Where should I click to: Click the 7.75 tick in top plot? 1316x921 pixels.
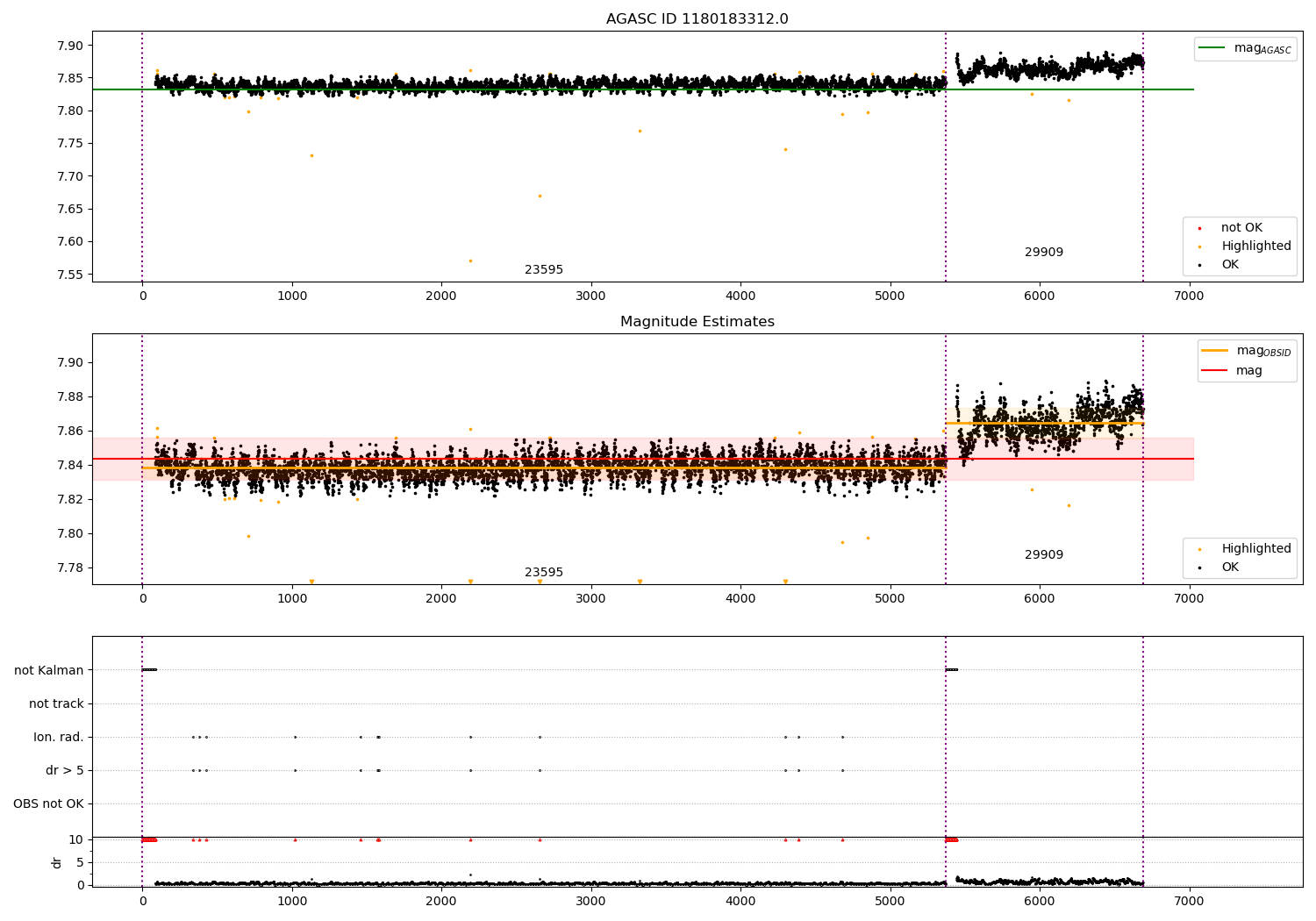click(x=69, y=144)
